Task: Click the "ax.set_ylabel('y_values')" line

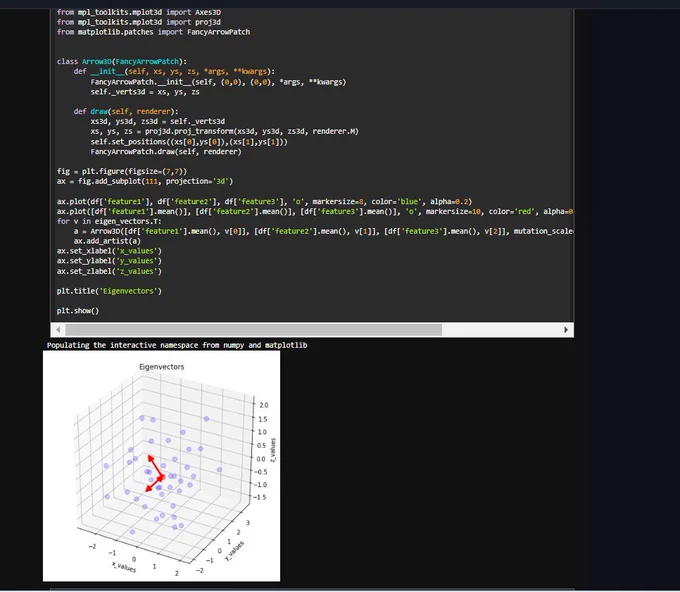Action: point(109,261)
